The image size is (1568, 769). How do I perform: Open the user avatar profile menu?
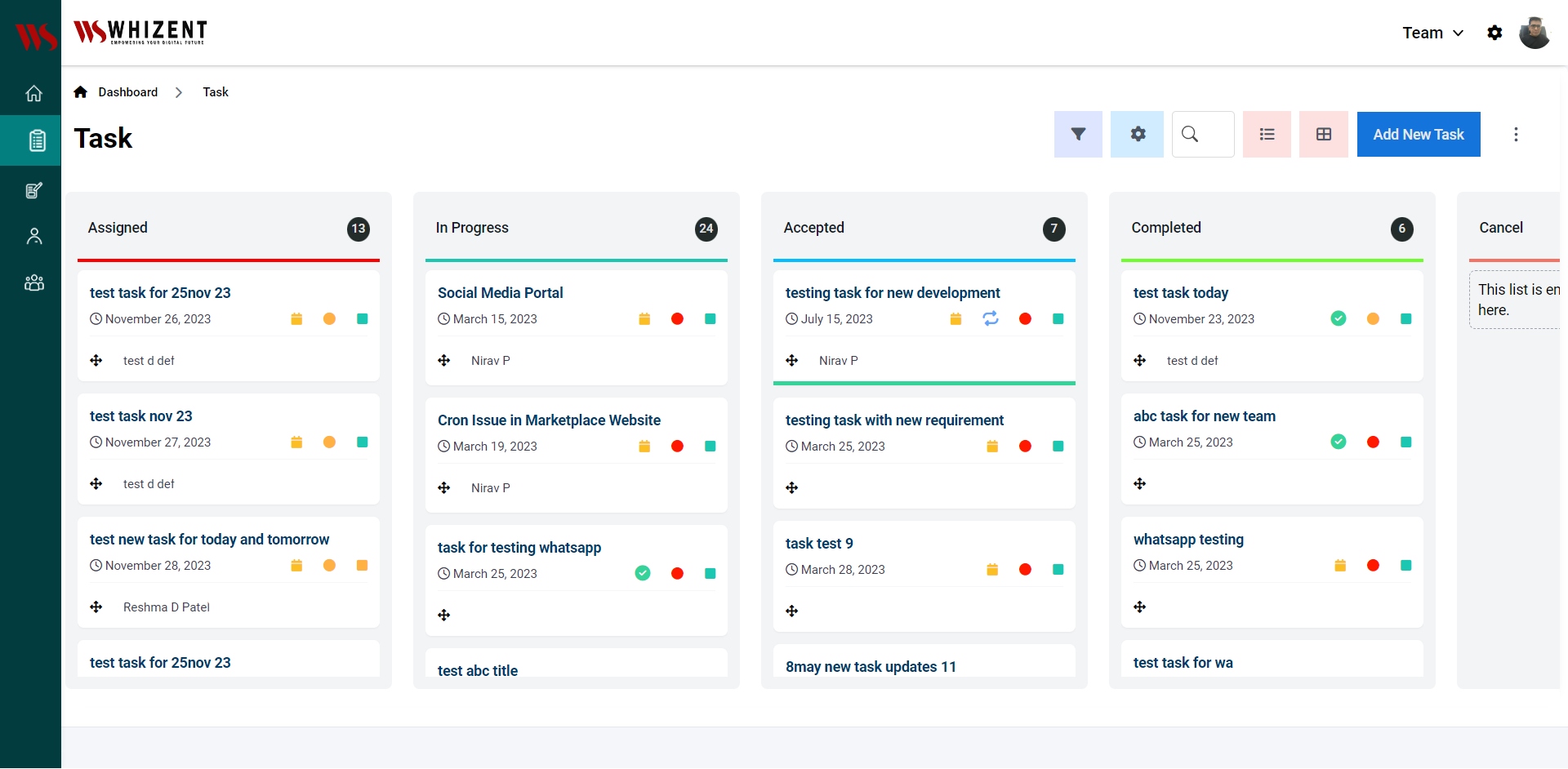point(1534,33)
